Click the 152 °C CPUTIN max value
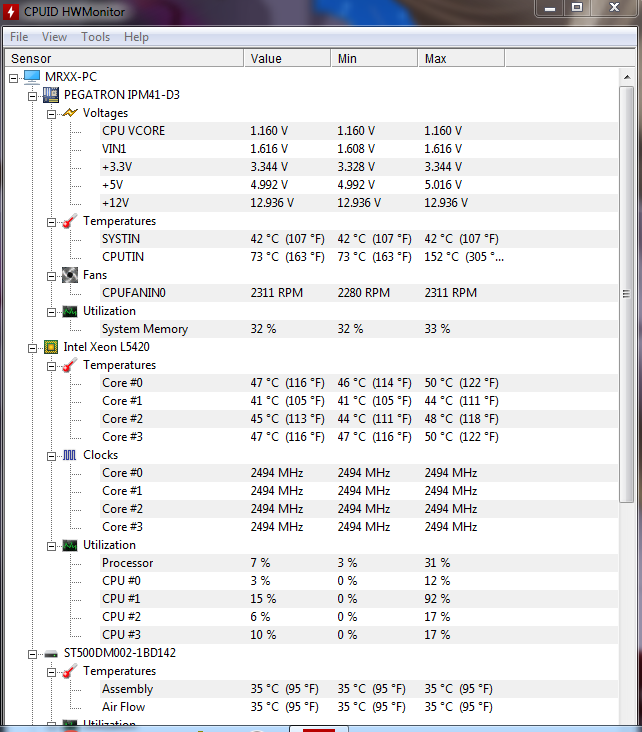Viewport: 642px width, 732px height. [464, 257]
